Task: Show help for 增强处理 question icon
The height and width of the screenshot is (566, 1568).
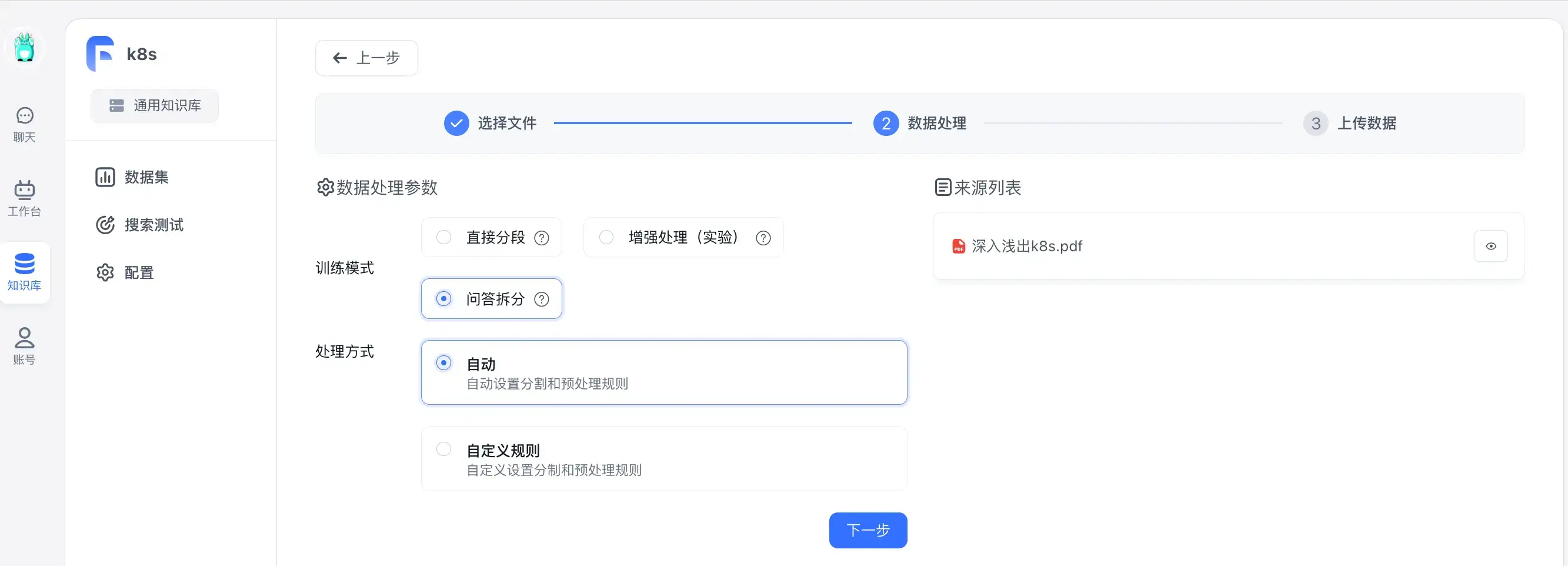Action: (763, 238)
